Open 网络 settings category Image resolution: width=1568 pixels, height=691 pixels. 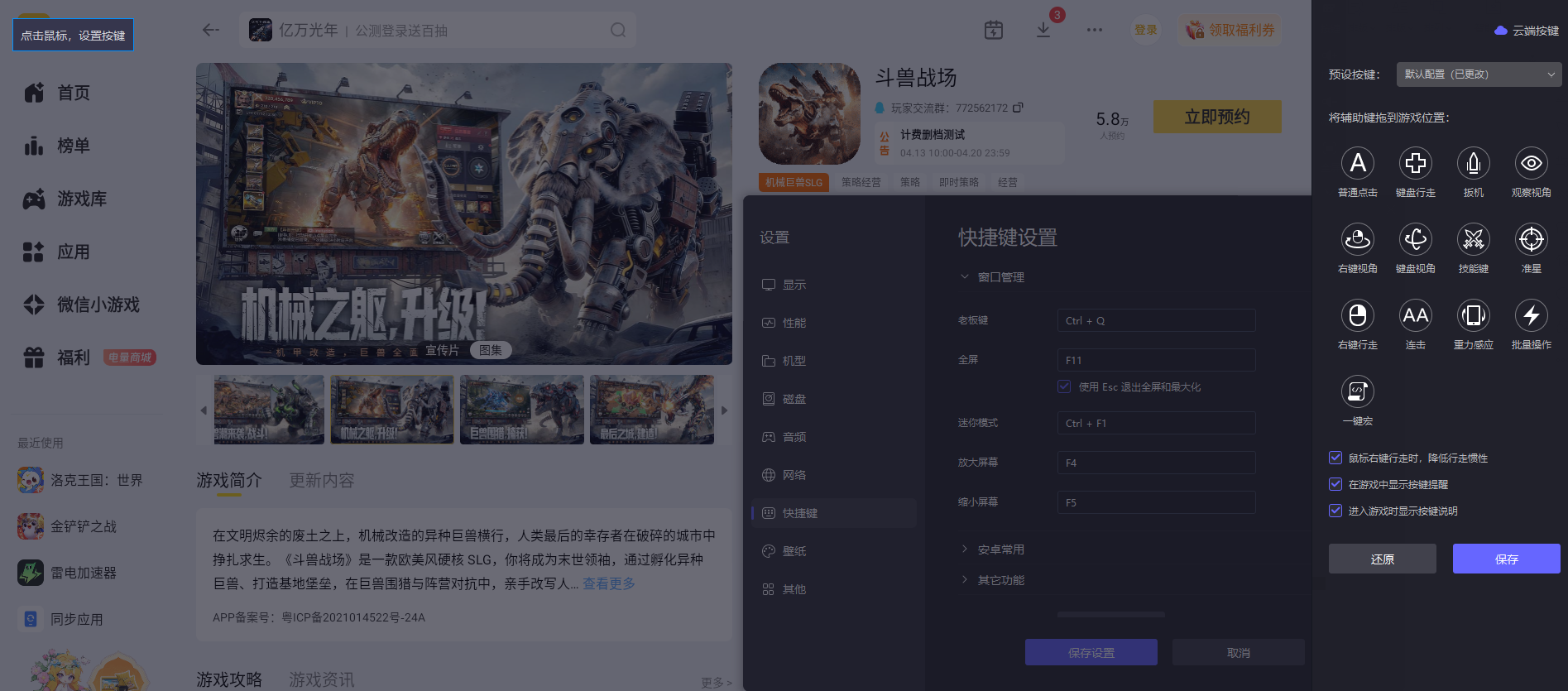tap(834, 475)
